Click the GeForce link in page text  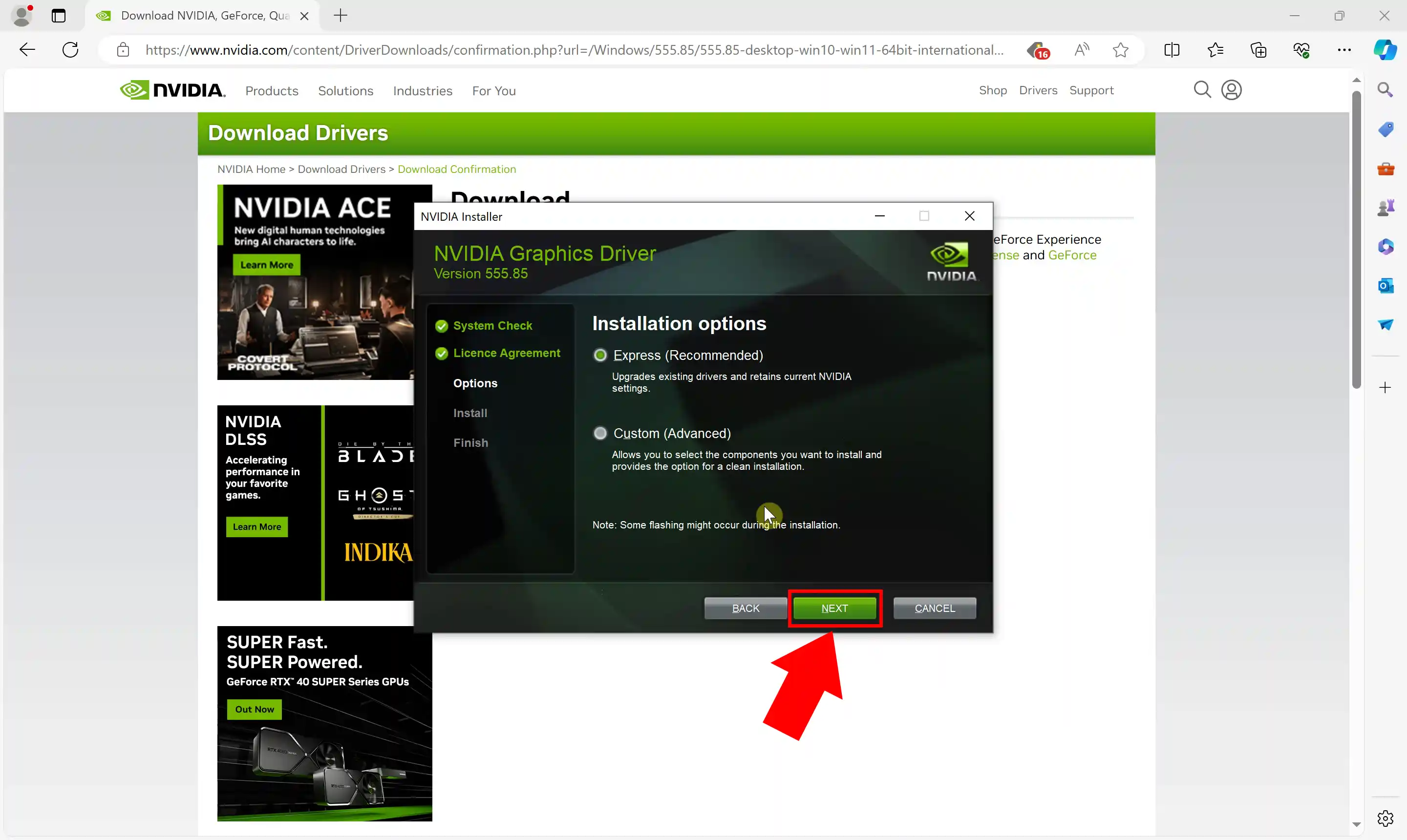point(1072,255)
